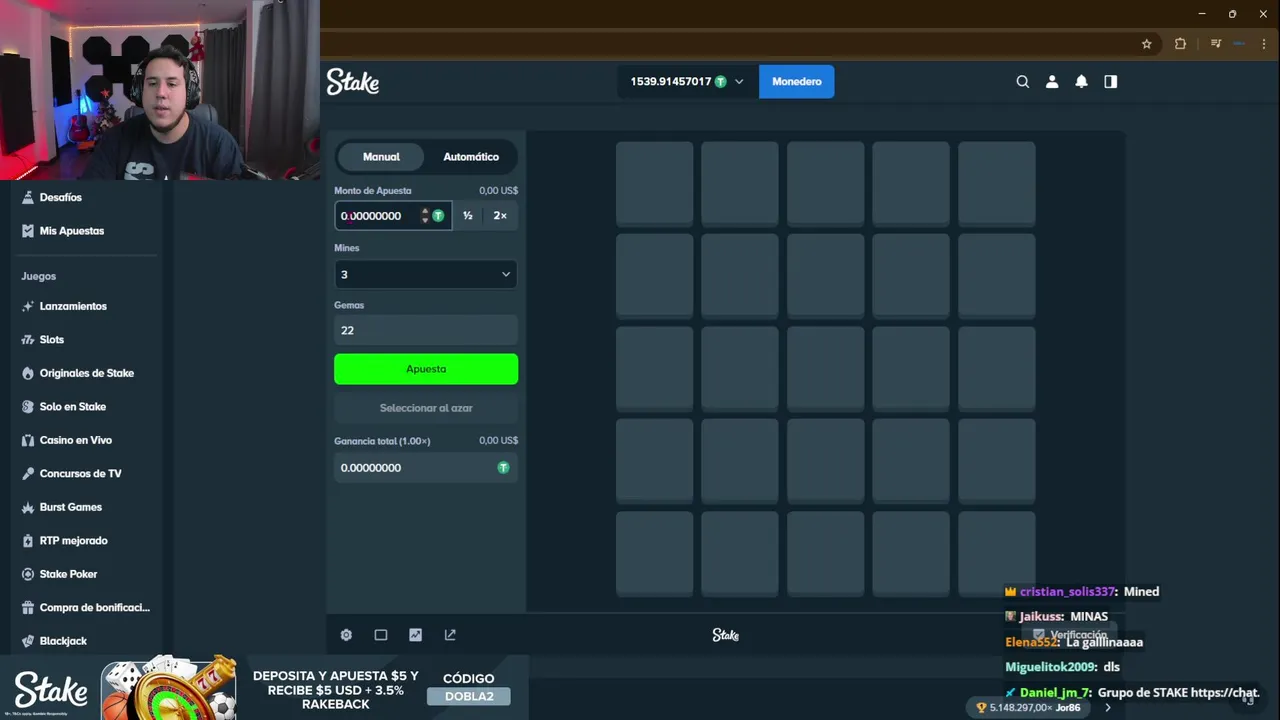Switch to Manual betting mode
Viewport: 1280px width, 720px height.
point(381,157)
